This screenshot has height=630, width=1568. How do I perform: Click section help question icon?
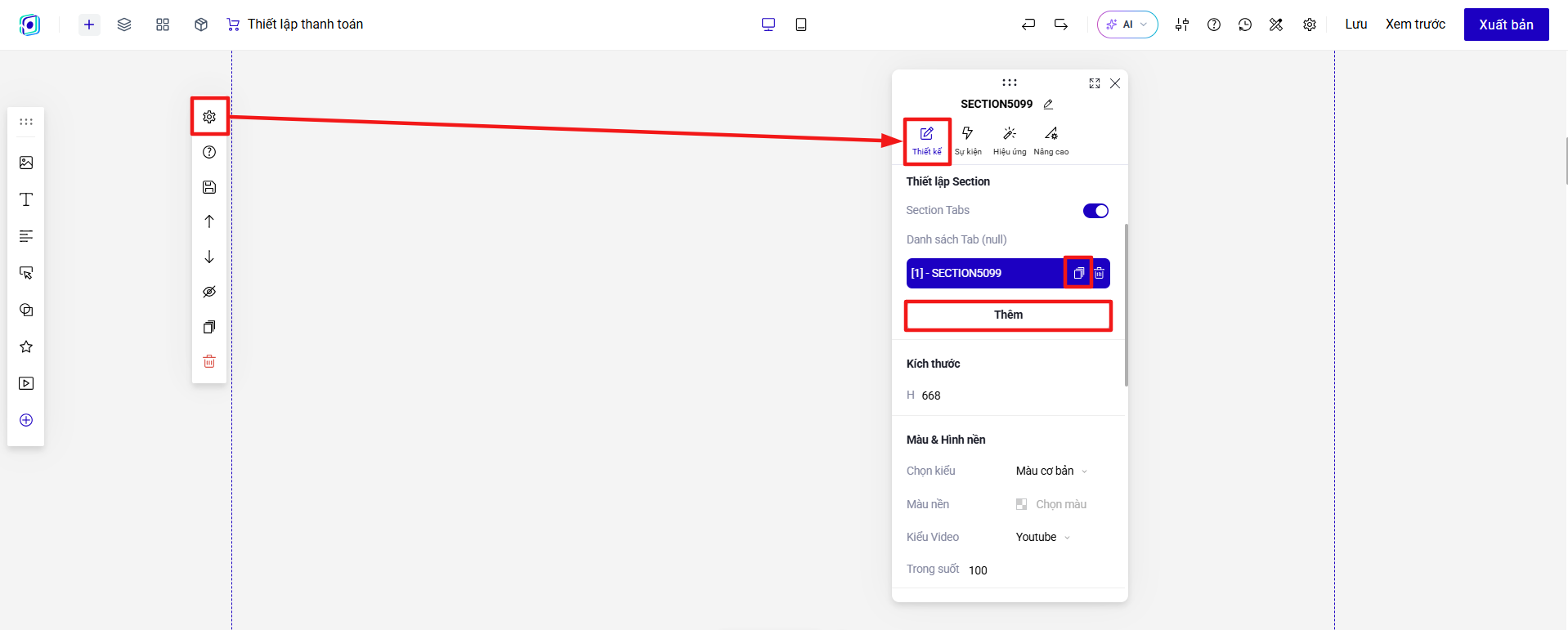click(x=209, y=152)
